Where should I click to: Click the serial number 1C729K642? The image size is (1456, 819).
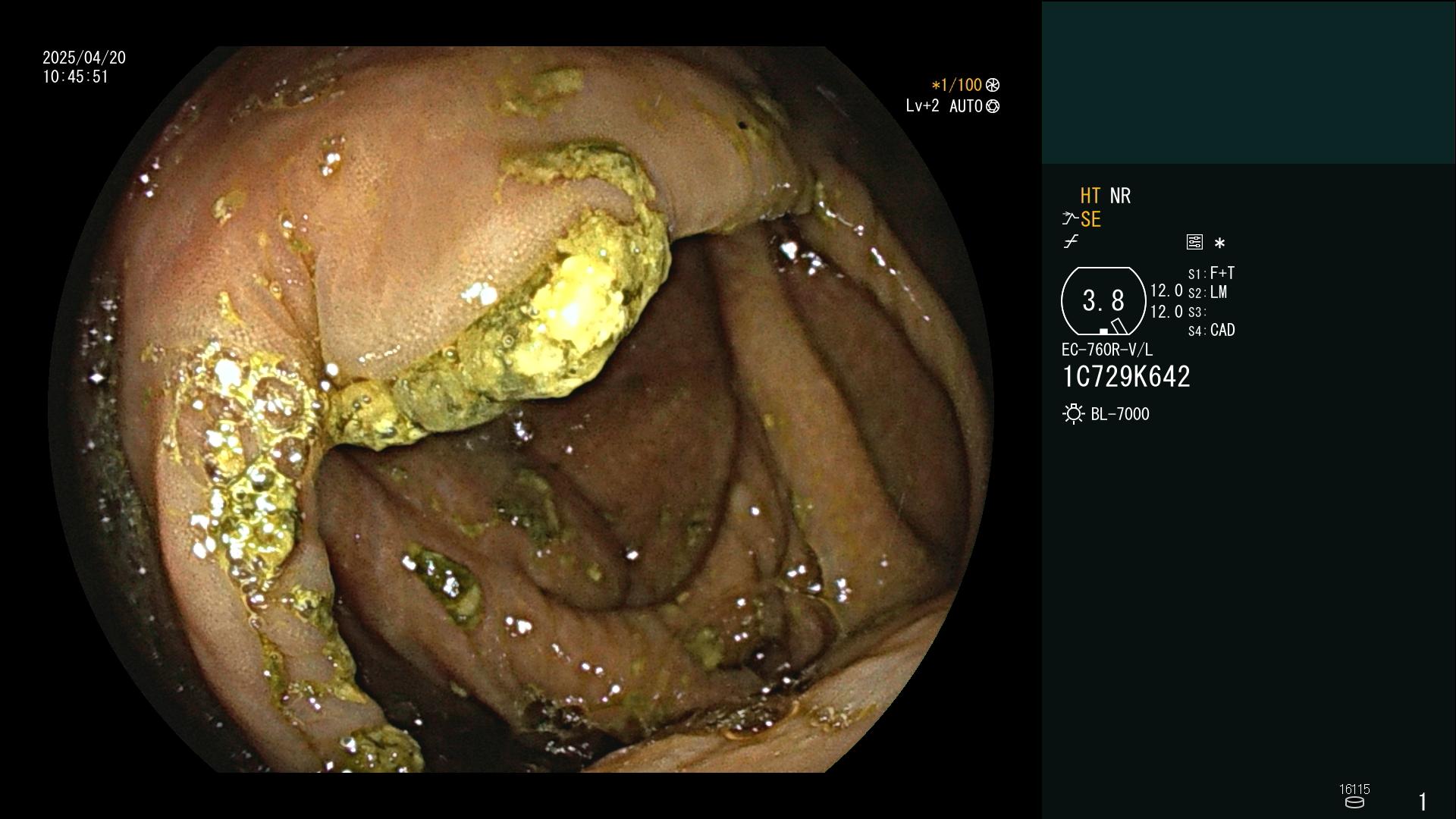1126,377
